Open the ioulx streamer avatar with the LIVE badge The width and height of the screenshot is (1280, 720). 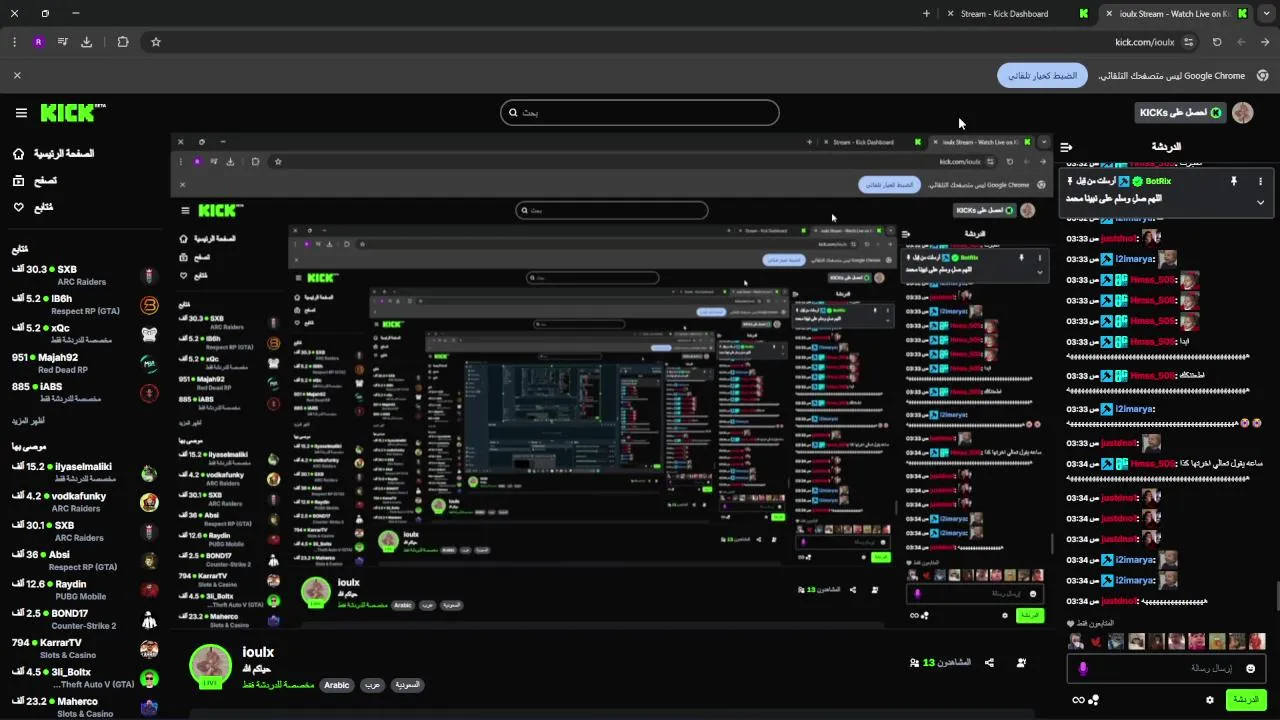coord(211,666)
